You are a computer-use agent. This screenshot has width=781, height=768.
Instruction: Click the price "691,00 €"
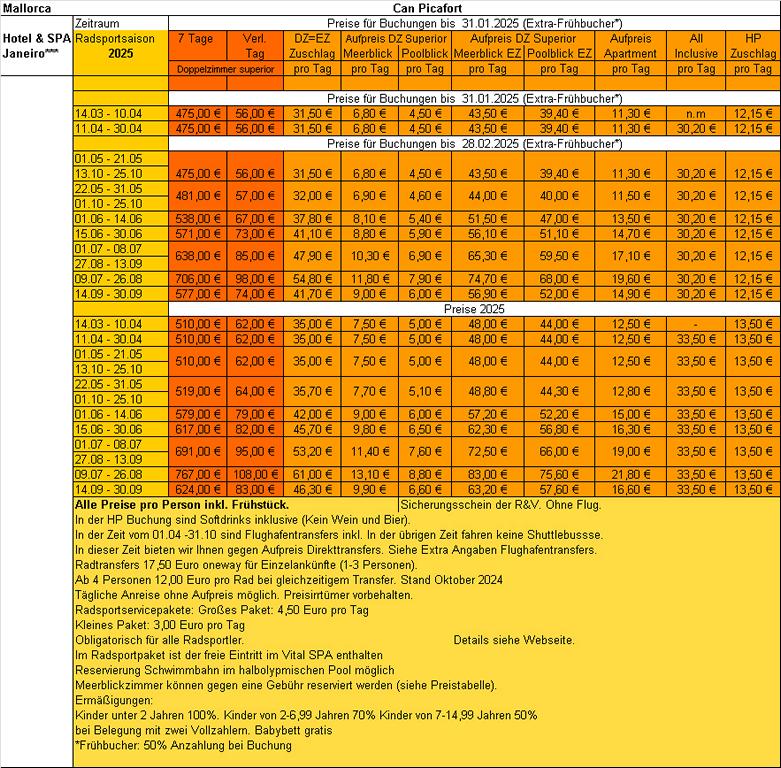[x=198, y=452]
